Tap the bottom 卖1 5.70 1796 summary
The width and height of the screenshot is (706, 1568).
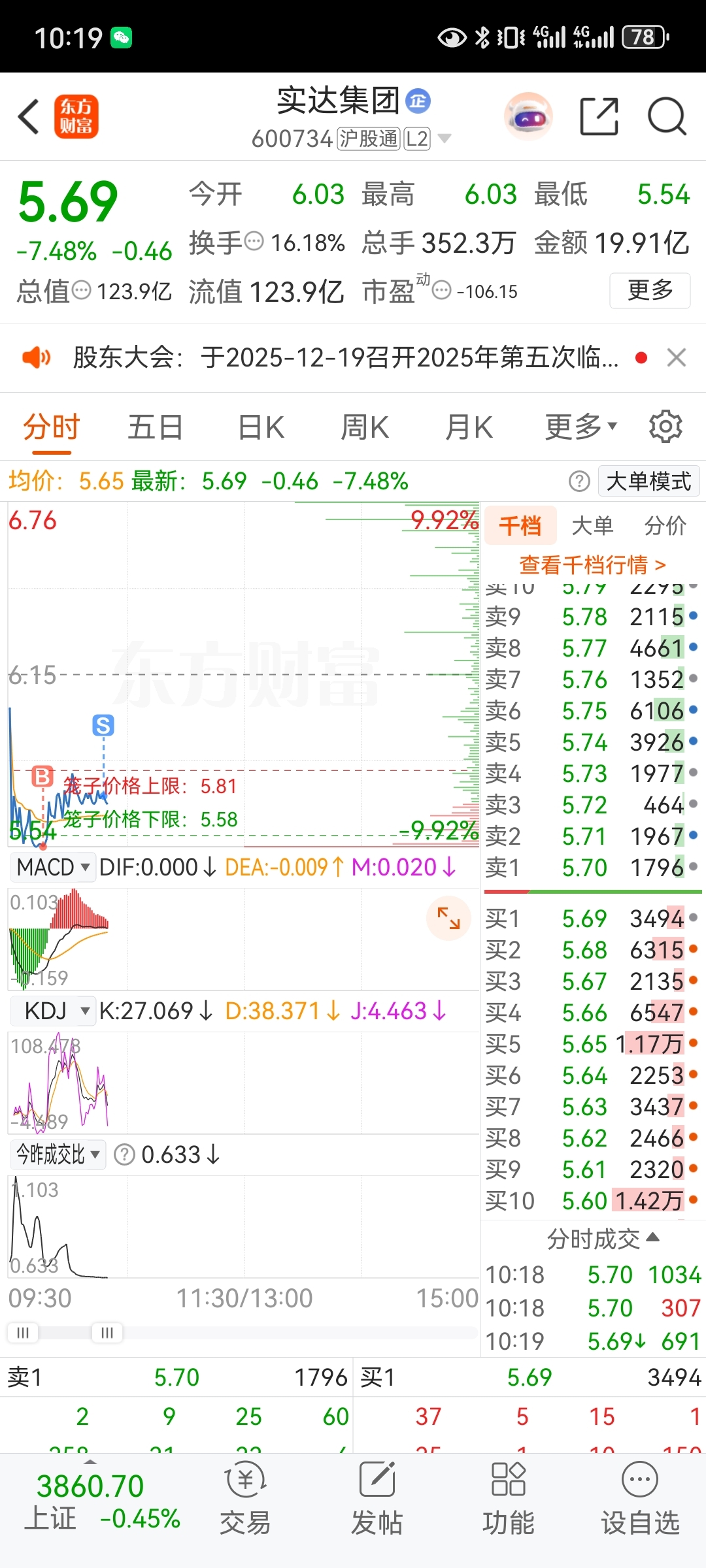tap(176, 1377)
